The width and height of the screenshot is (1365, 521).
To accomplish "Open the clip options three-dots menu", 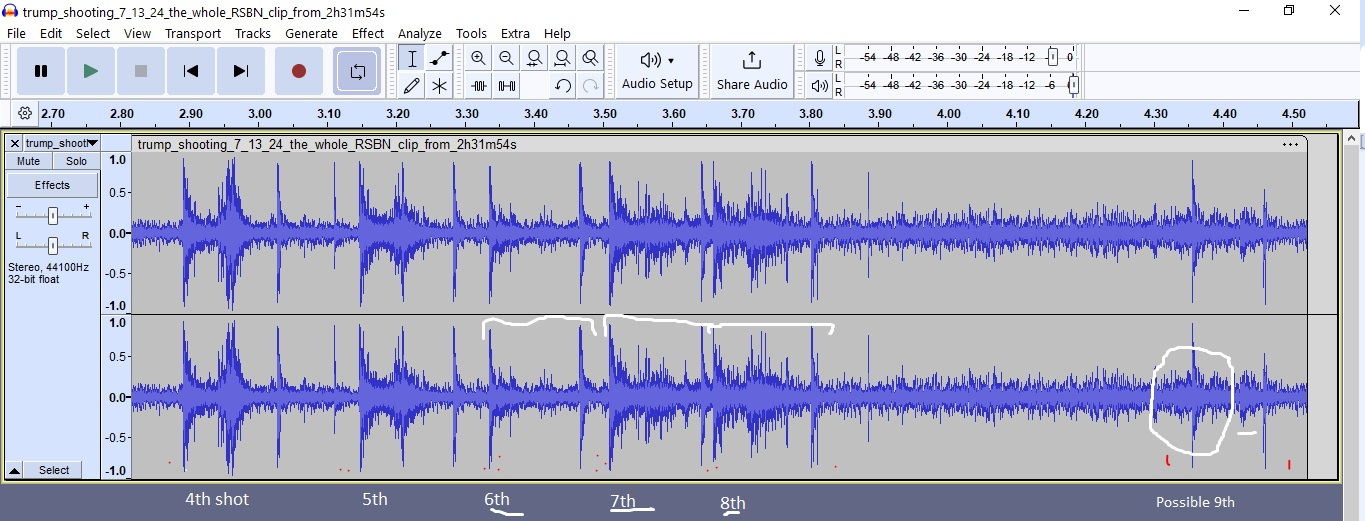I will [x=1290, y=144].
